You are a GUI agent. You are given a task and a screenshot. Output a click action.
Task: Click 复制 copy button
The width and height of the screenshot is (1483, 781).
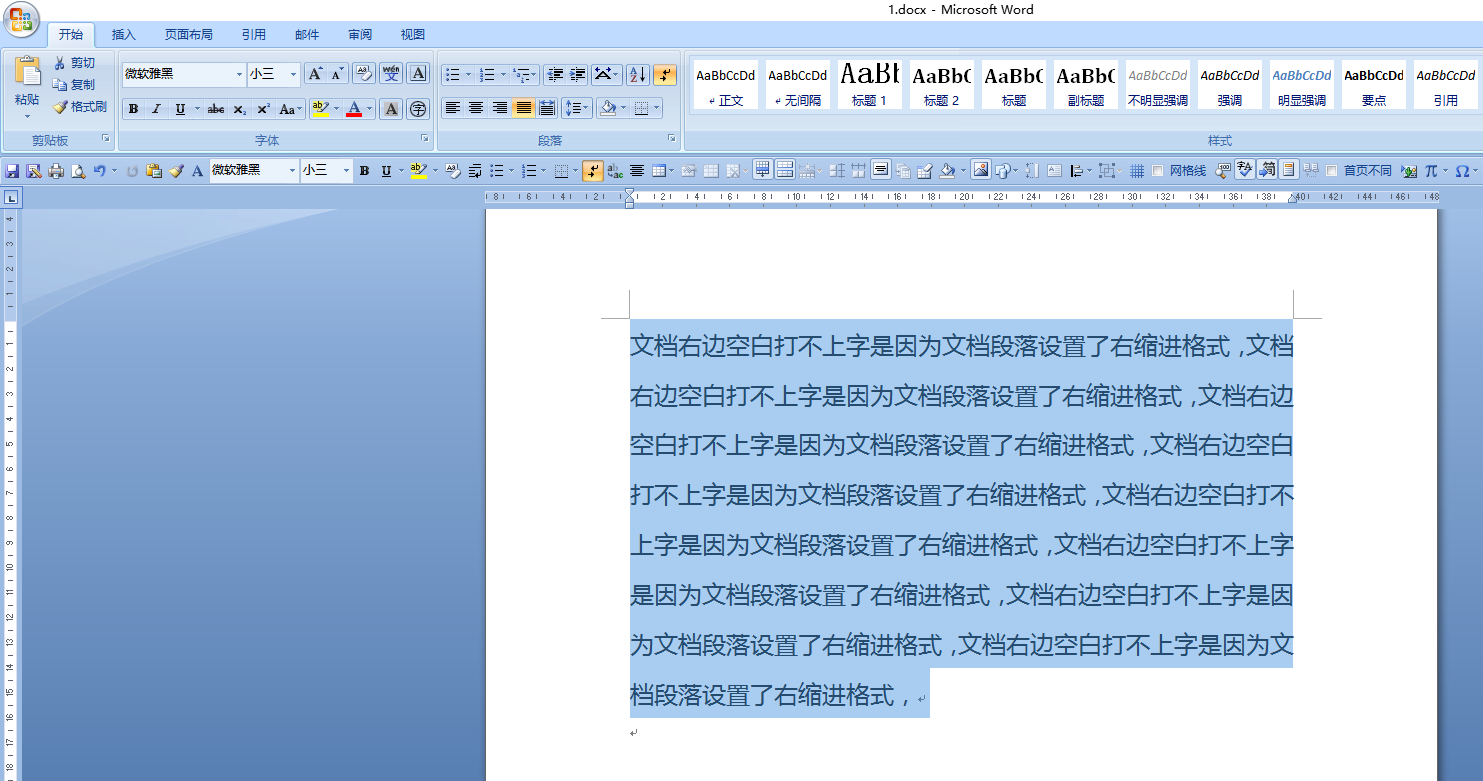75,85
